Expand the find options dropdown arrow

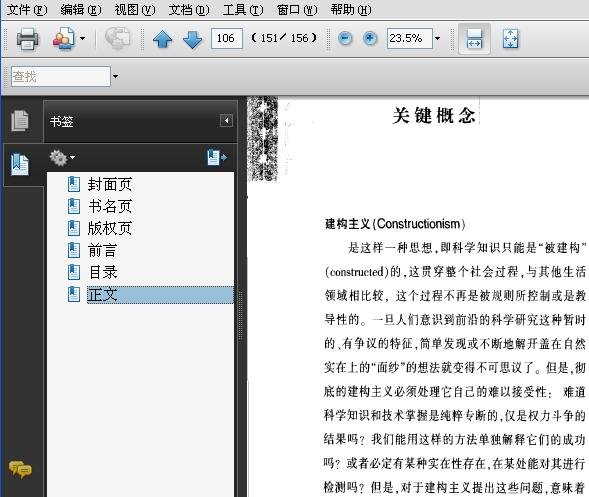click(x=115, y=76)
